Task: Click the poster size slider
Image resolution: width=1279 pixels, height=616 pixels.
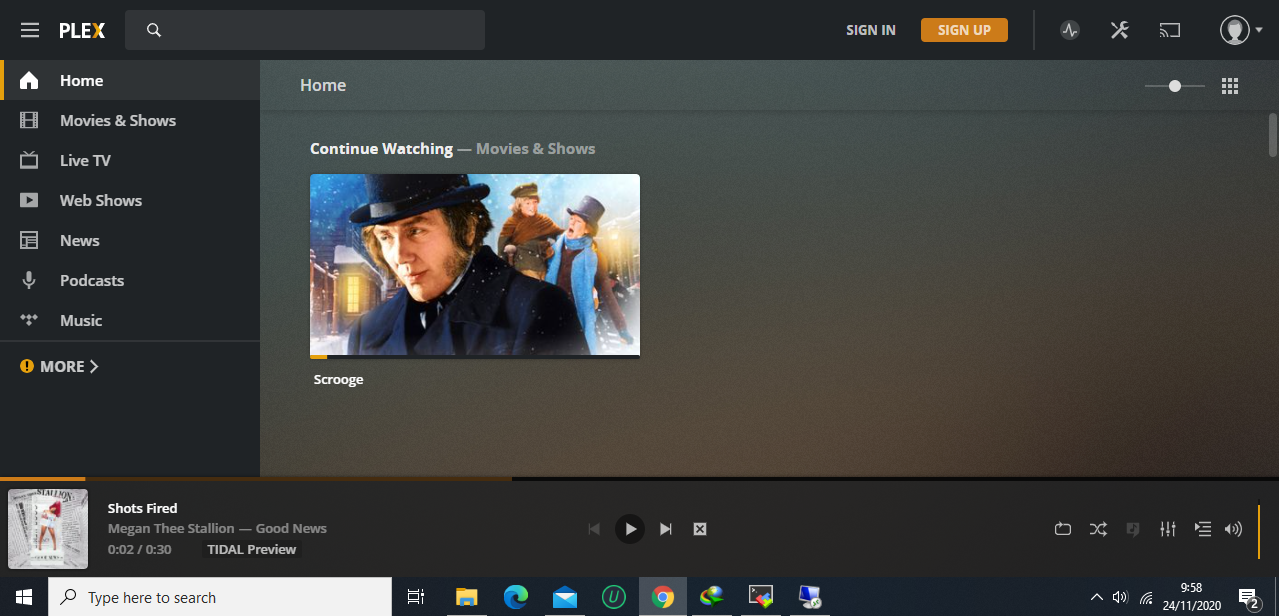Action: (1175, 86)
